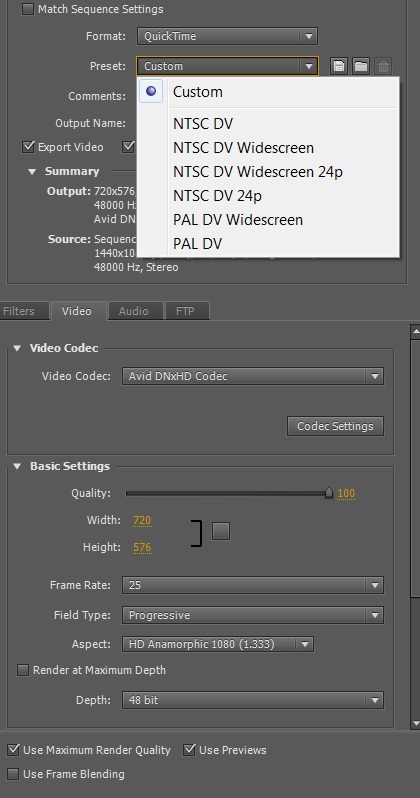Viewport: 420px width, 798px height.
Task: Collapse the Summary section triangle
Action: coord(32,172)
